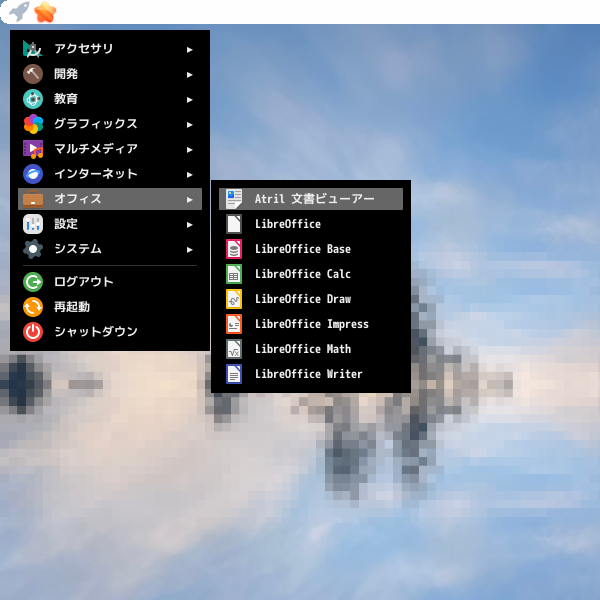The height and width of the screenshot is (600, 600).
Task: Choose ログアウト to log out
Action: pos(110,282)
